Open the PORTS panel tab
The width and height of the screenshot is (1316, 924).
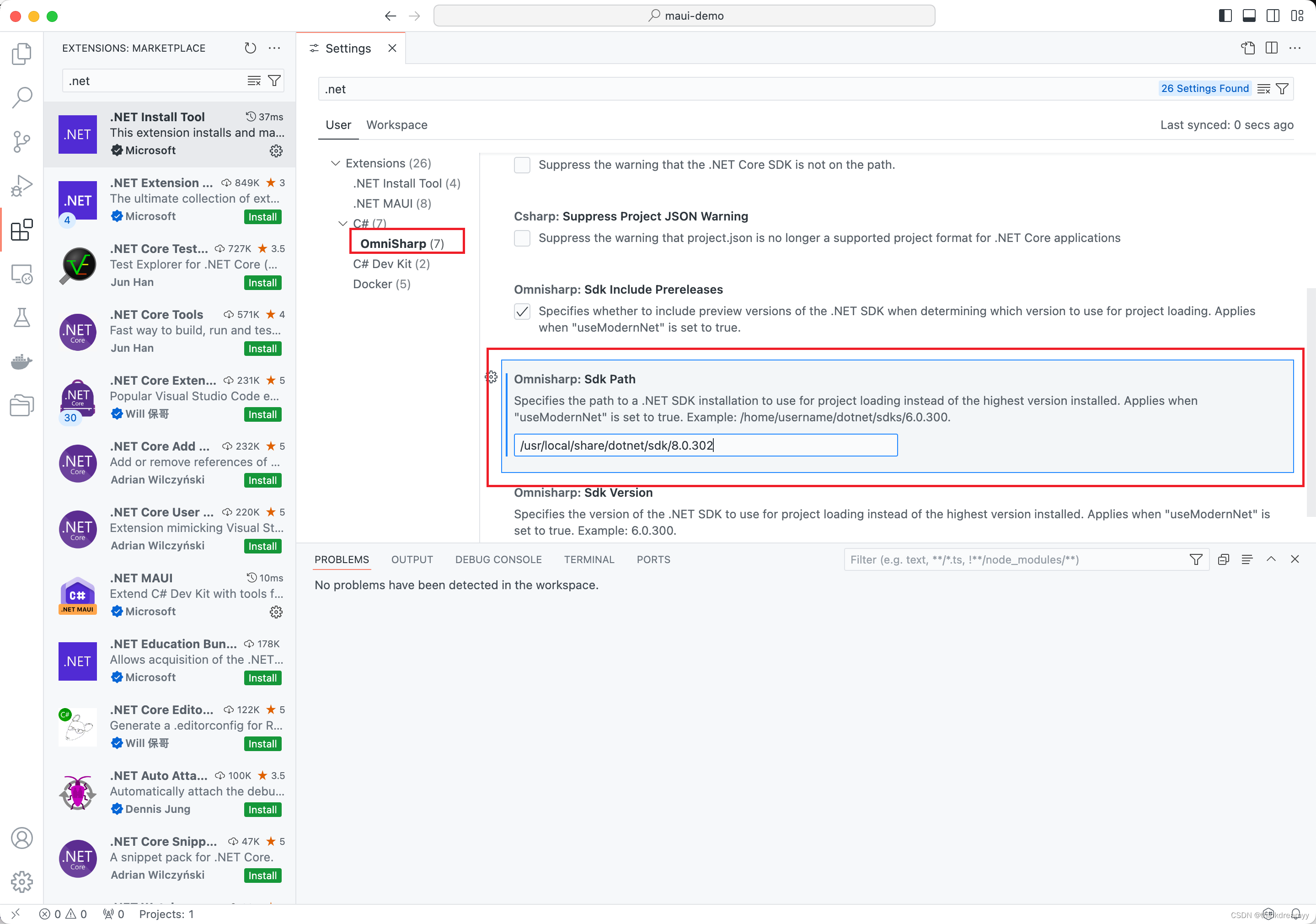(653, 560)
